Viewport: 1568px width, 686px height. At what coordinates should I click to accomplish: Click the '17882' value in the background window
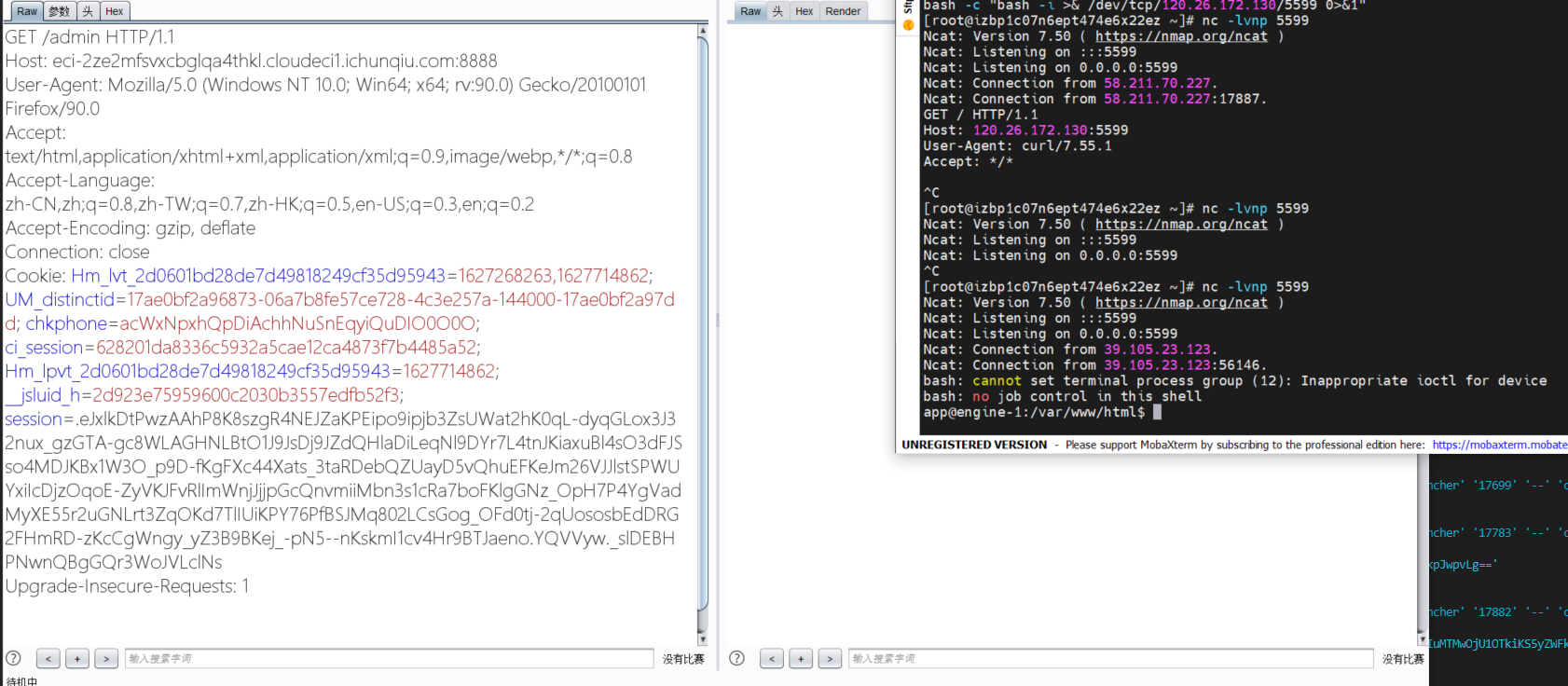coord(1495,612)
